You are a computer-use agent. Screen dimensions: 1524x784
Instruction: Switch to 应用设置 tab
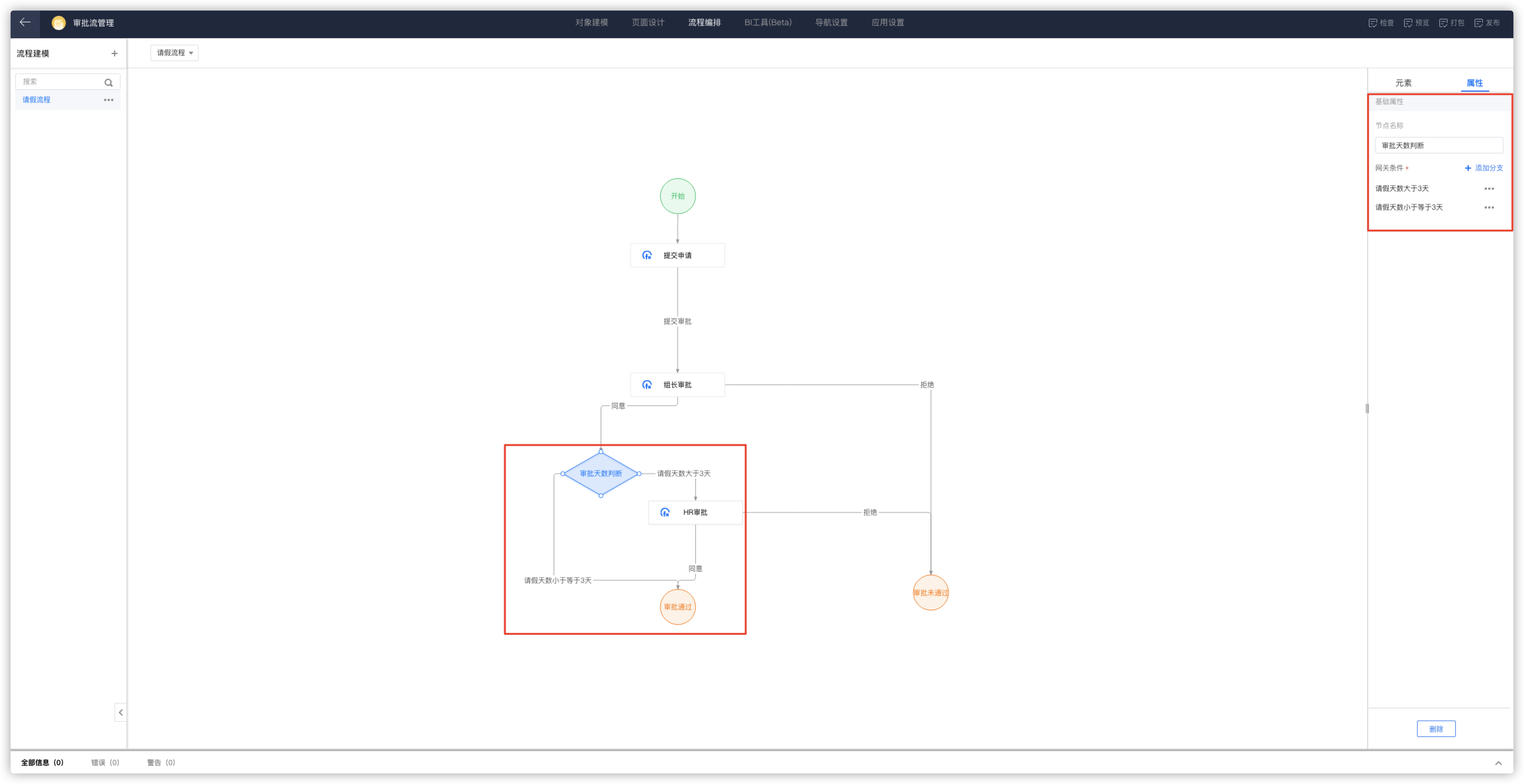click(x=887, y=23)
